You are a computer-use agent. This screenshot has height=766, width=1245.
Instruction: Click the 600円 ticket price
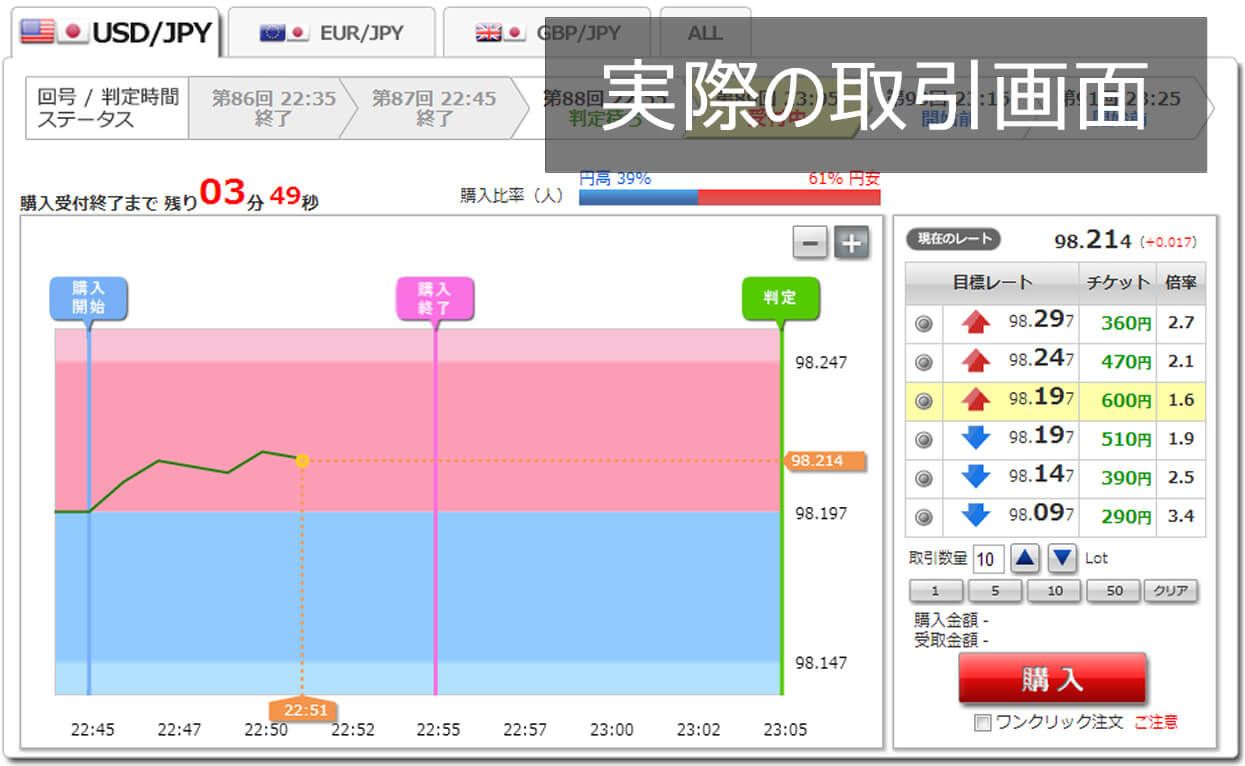coord(1126,401)
